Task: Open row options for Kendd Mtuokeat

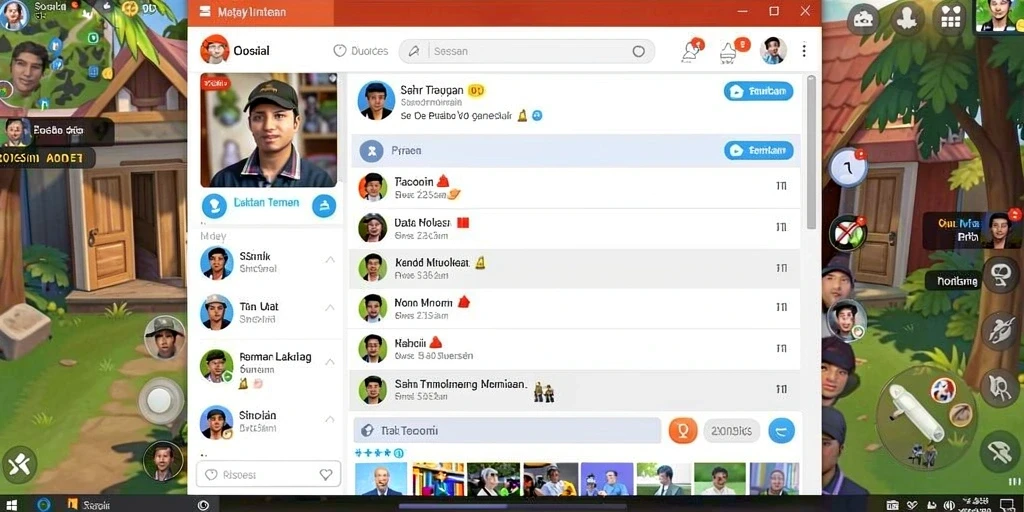Action: [781, 268]
